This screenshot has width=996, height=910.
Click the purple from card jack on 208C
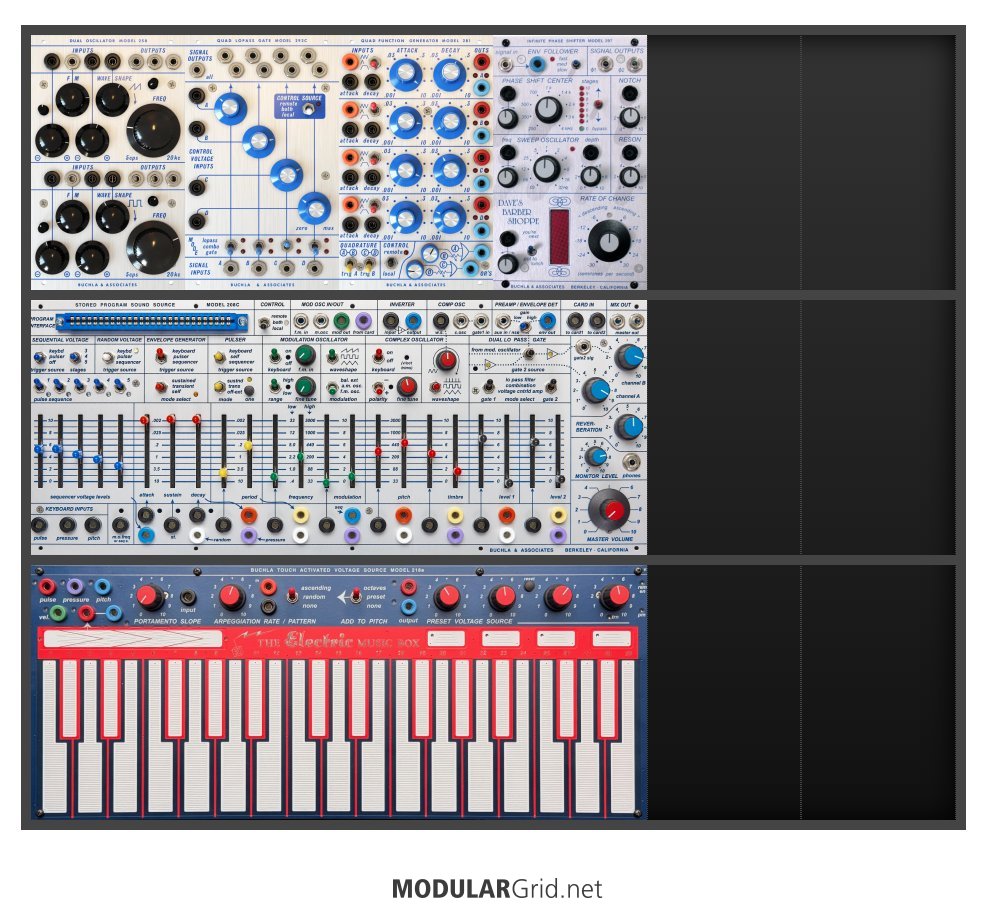(x=363, y=321)
